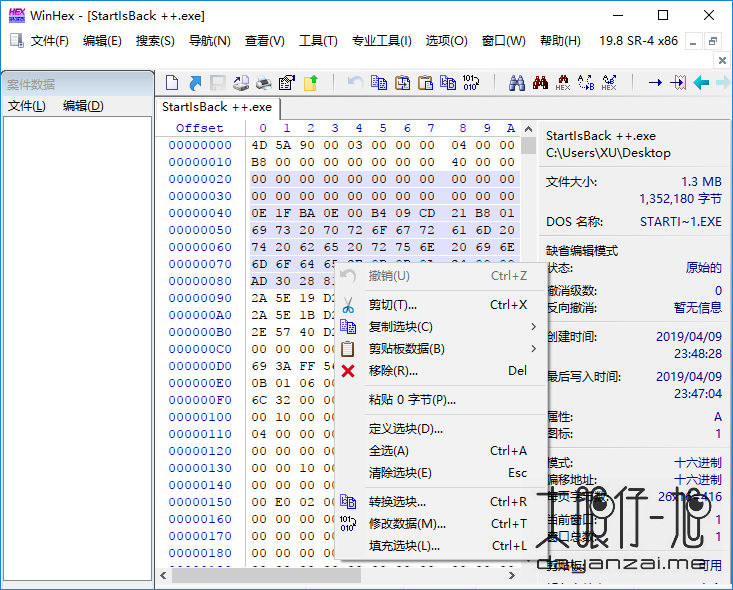Click the WinHex icon beside the File menu
The height and width of the screenshot is (590, 733).
tap(17, 41)
